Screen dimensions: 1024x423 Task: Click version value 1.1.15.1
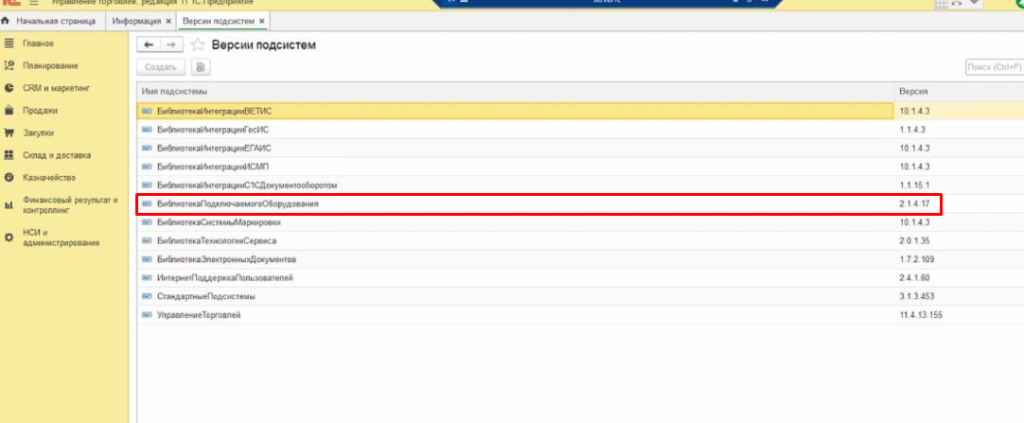point(914,185)
